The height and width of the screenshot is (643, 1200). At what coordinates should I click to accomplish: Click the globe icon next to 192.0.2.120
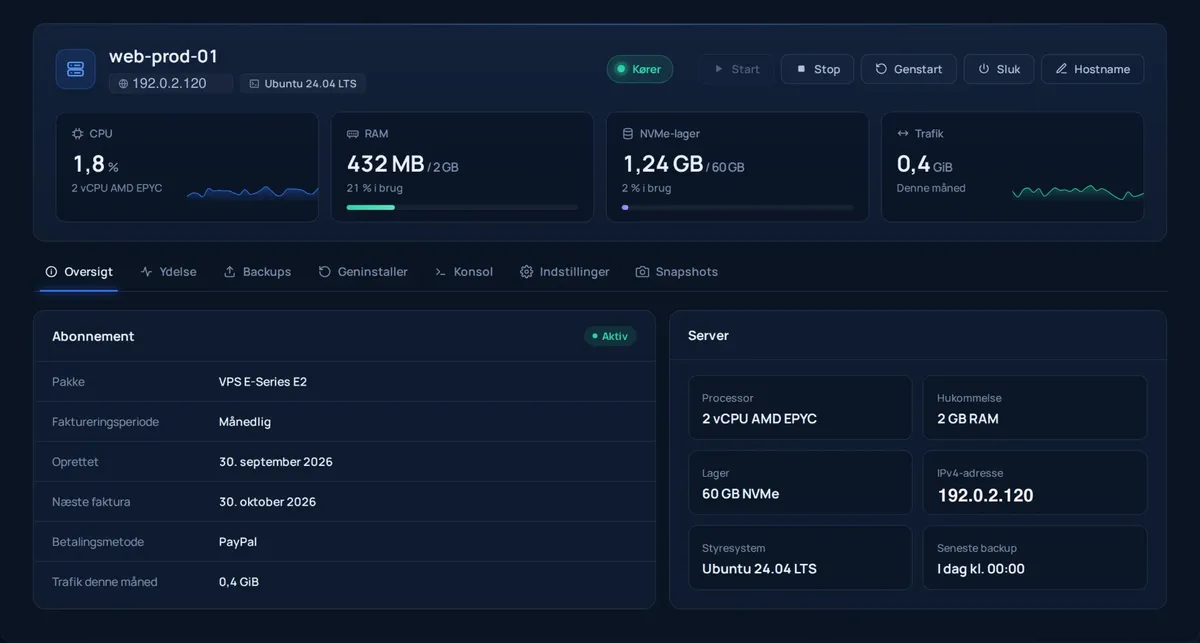click(x=124, y=84)
